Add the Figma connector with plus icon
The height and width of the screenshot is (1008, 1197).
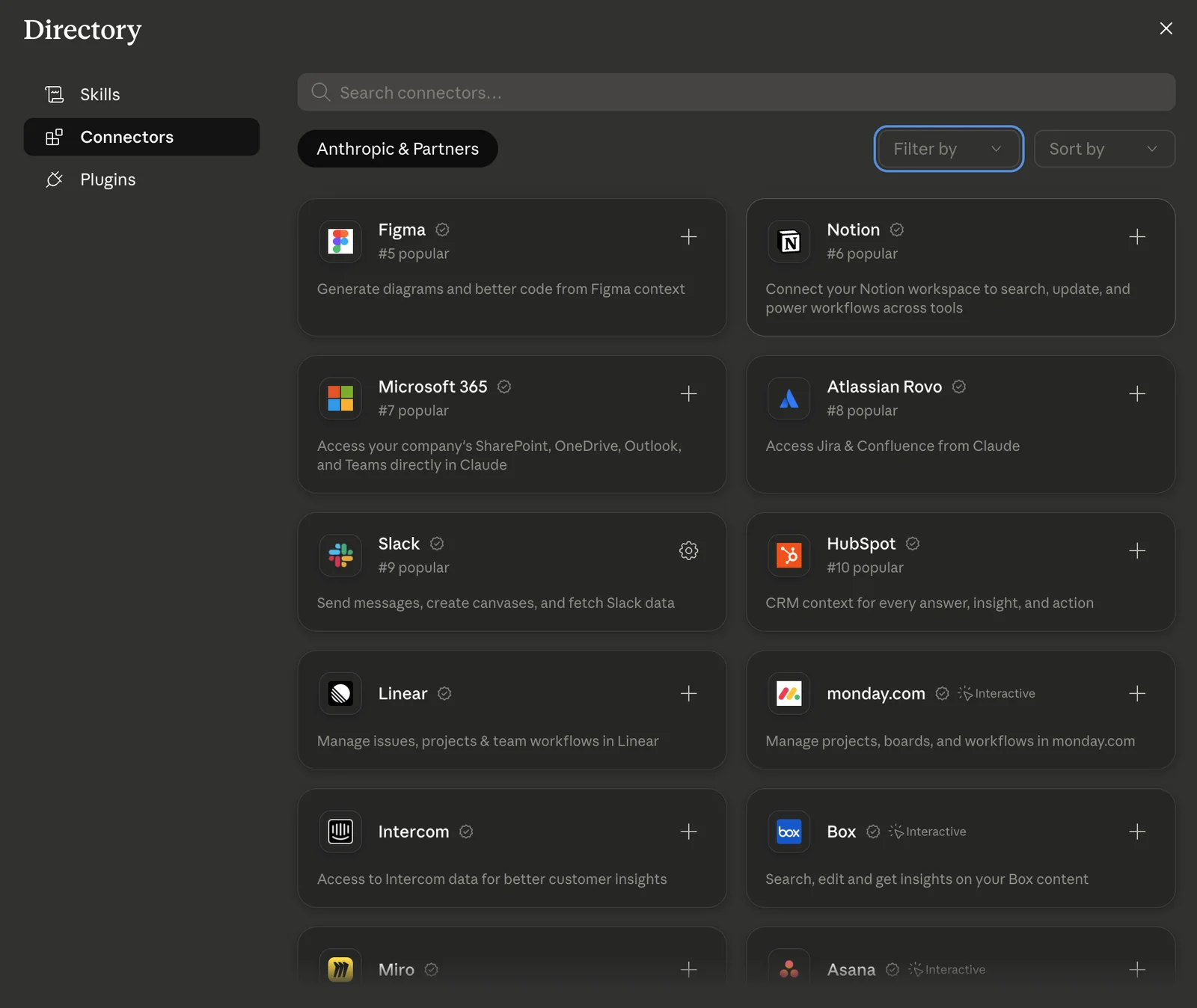[688, 237]
